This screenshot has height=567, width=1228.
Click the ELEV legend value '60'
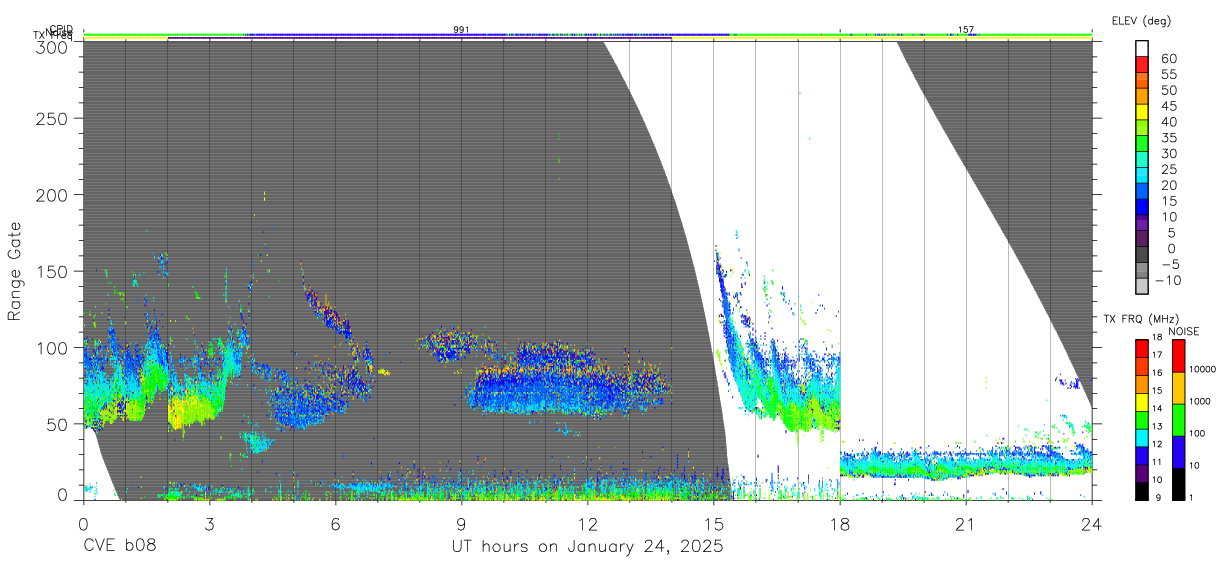pyautogui.click(x=1169, y=59)
